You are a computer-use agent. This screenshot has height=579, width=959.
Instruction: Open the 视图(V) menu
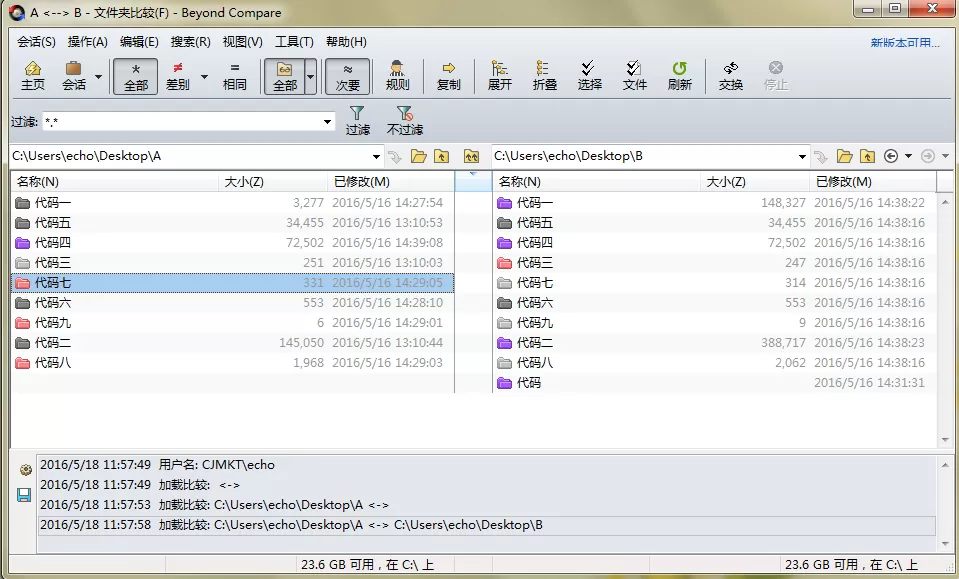click(242, 42)
